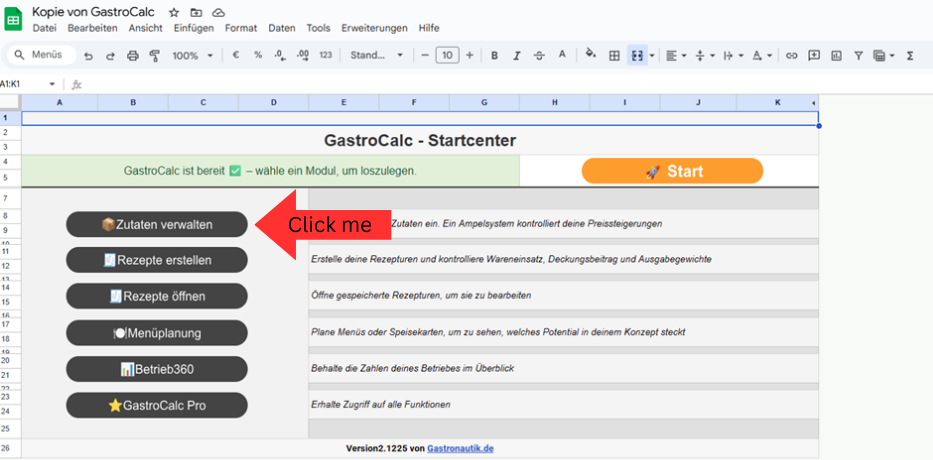Check the cloud save status icon
This screenshot has width=933, height=460.
[x=218, y=12]
